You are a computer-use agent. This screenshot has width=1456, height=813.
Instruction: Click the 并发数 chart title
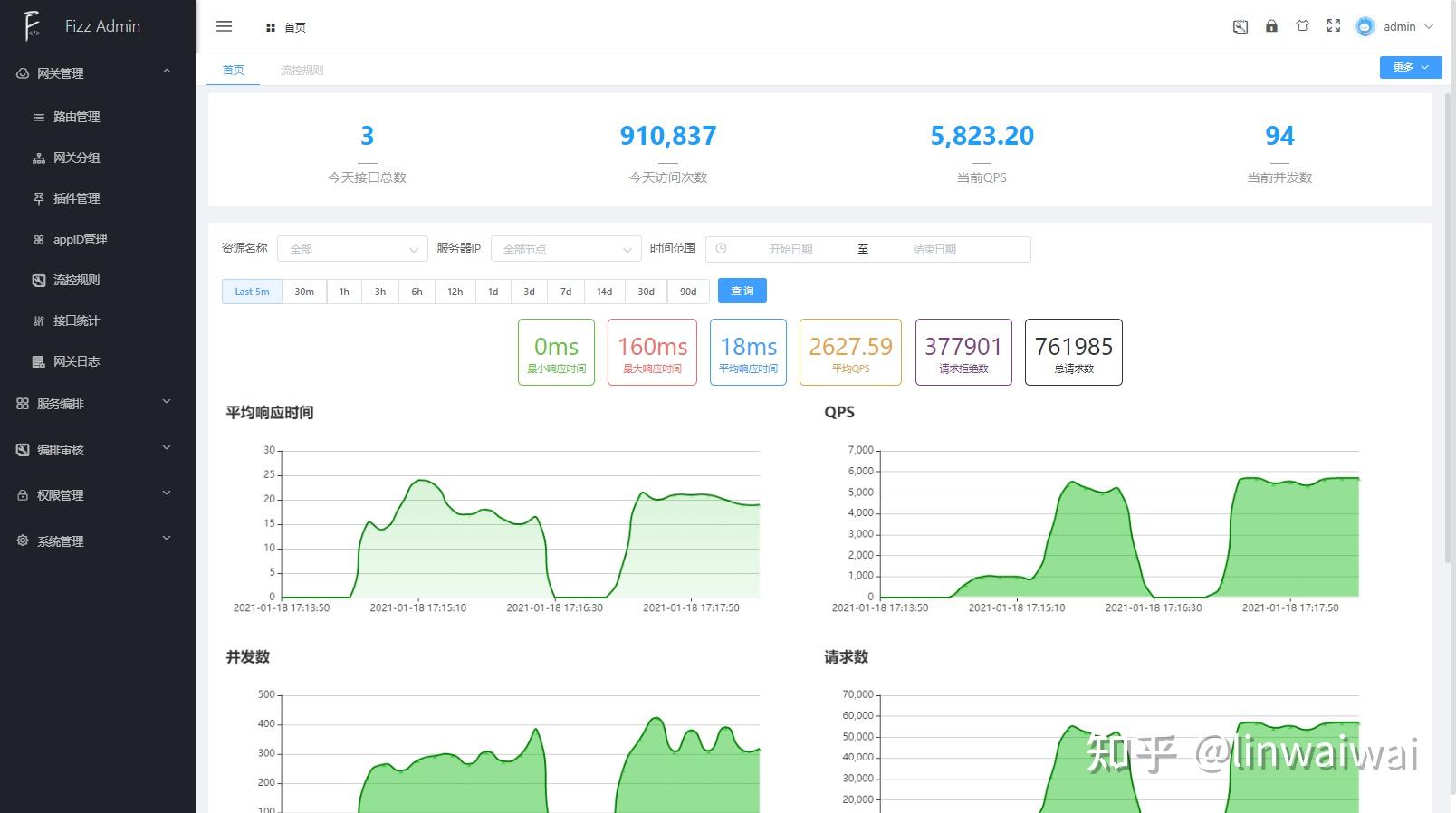pos(248,656)
